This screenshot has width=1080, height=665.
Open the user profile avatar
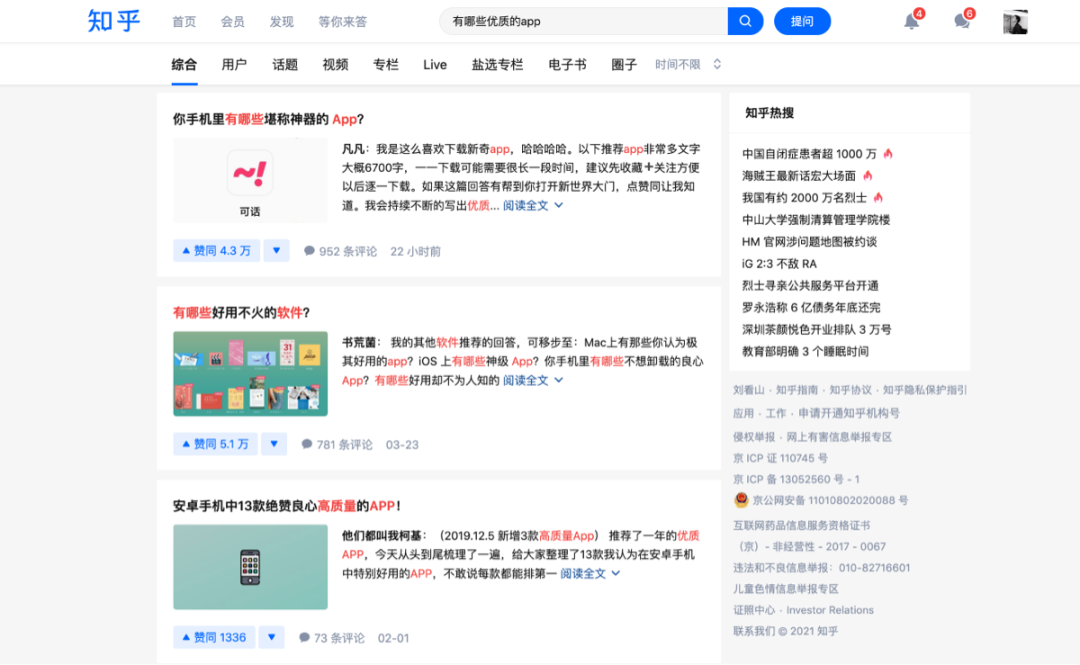point(1015,21)
